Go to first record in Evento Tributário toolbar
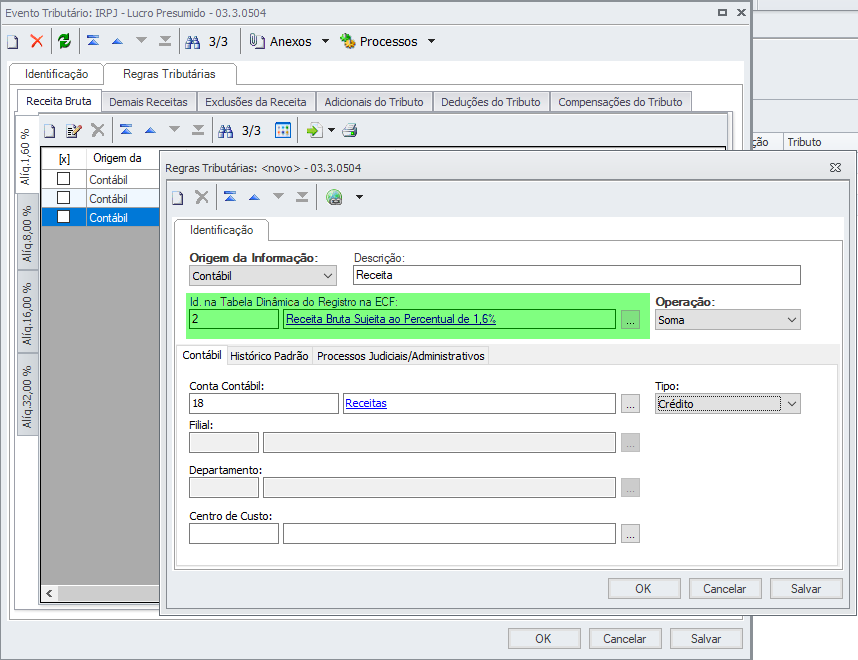 [x=93, y=41]
